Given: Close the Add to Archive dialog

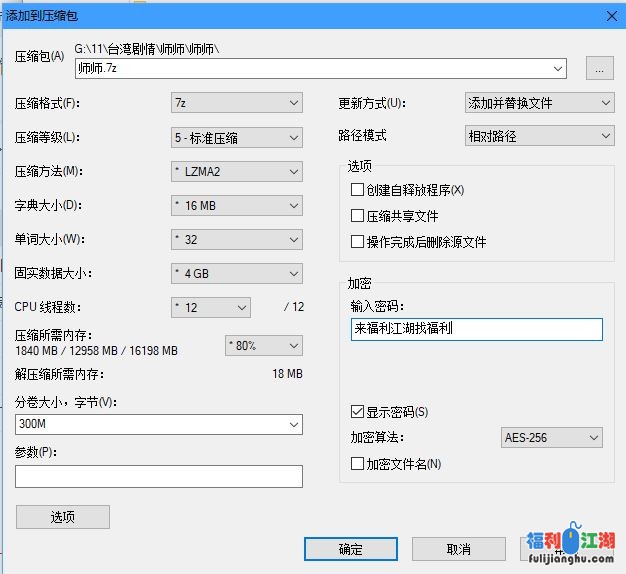Looking at the screenshot, I should pos(609,14).
